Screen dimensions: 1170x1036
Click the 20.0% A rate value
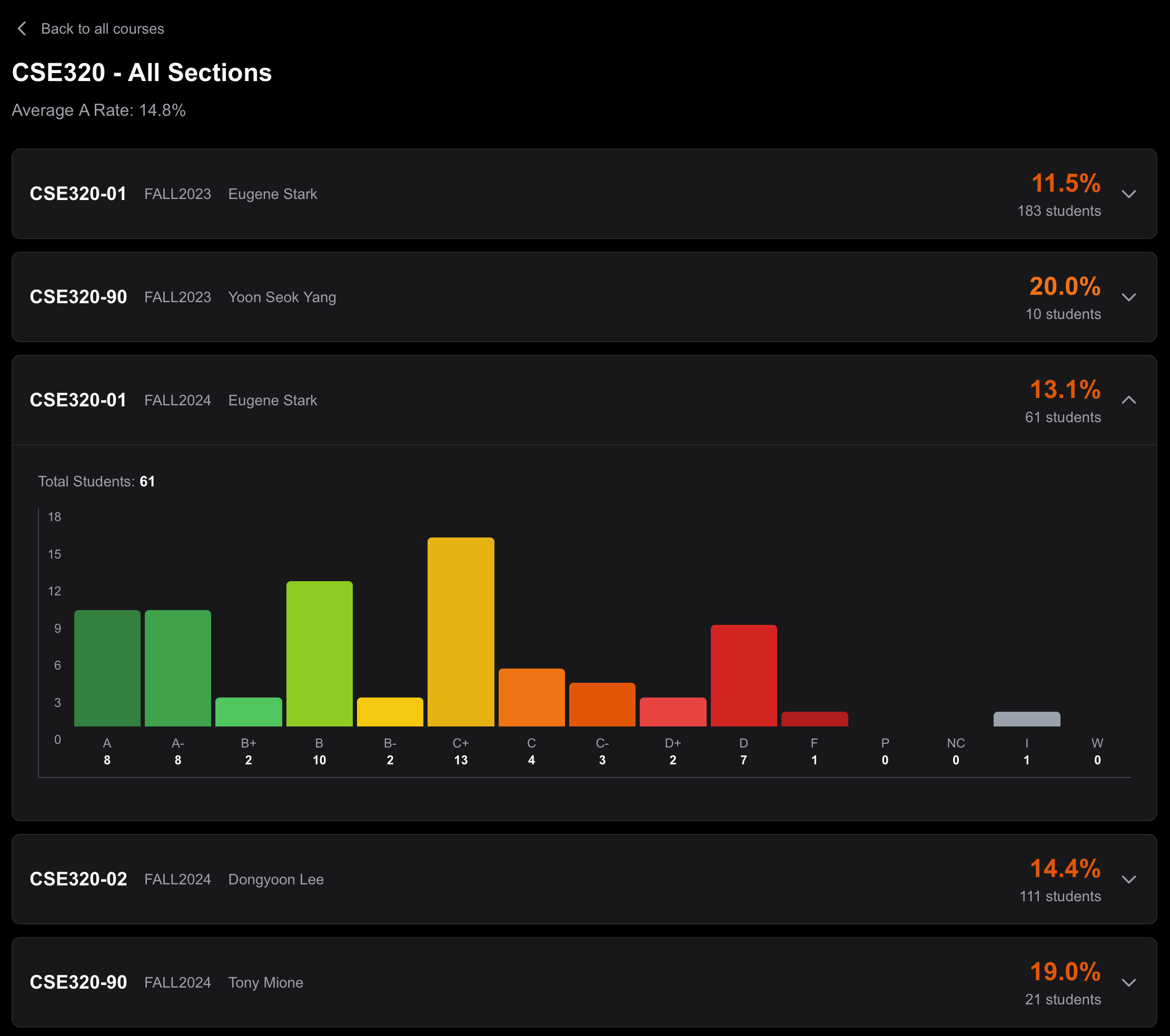pos(1065,286)
